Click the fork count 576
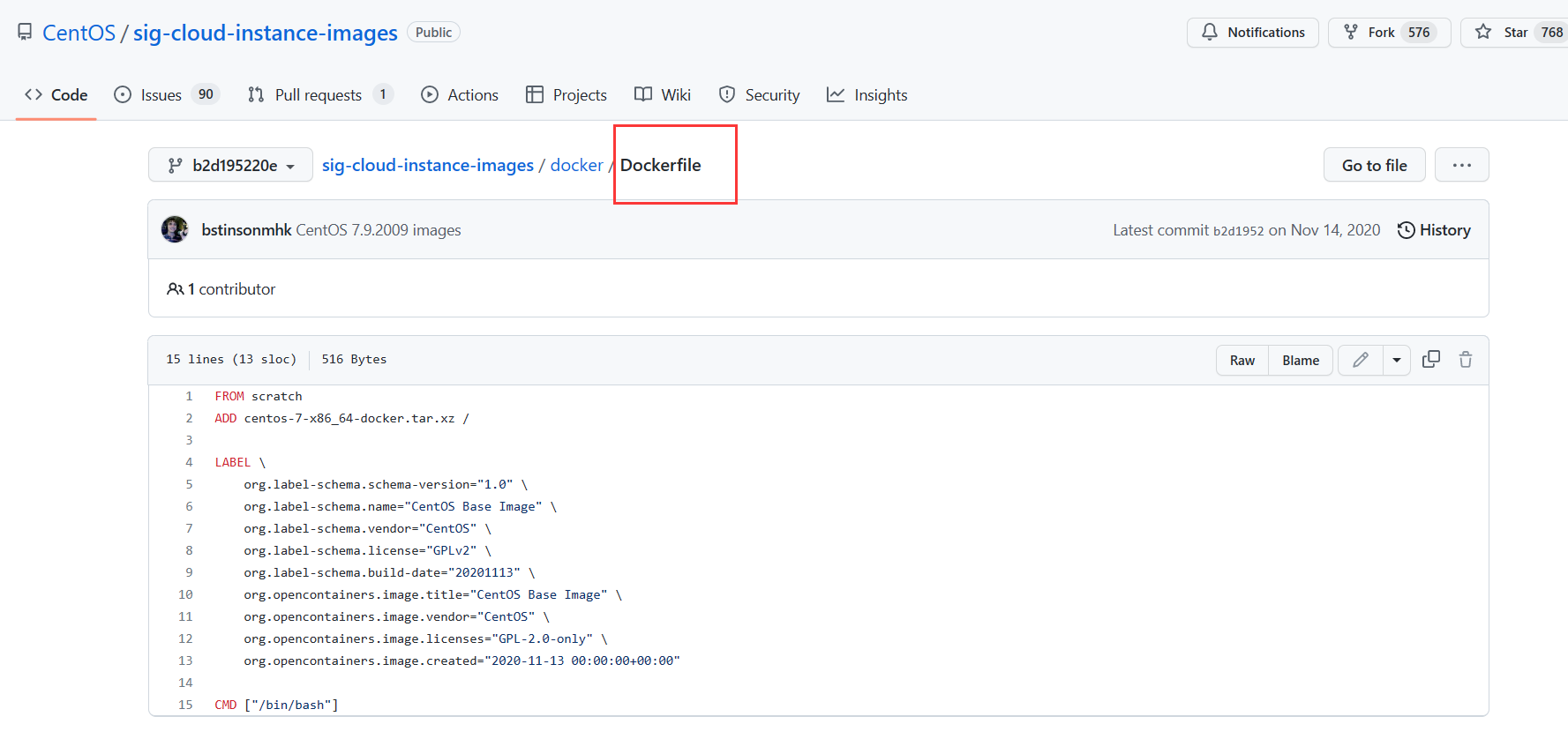This screenshot has height=739, width=1568. (x=1419, y=33)
